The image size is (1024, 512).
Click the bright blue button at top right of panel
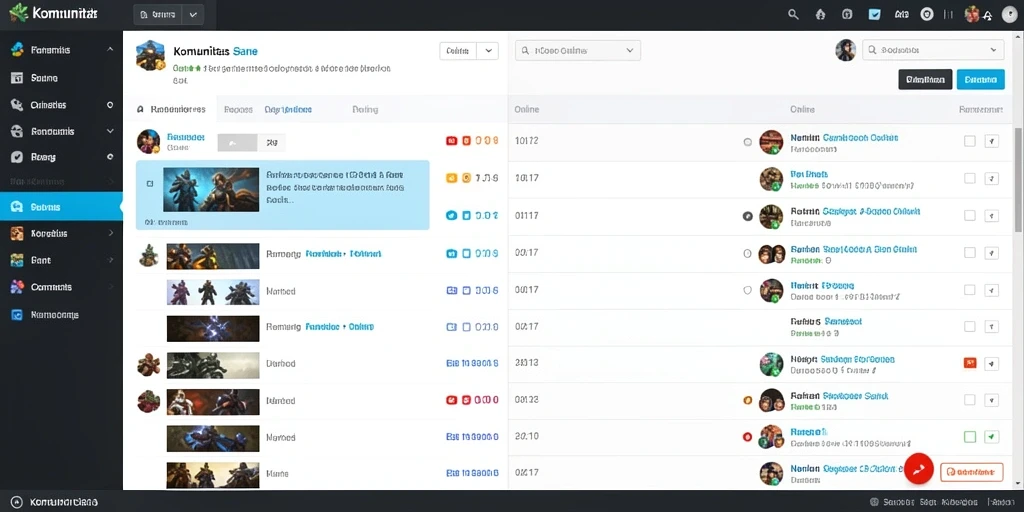point(980,80)
